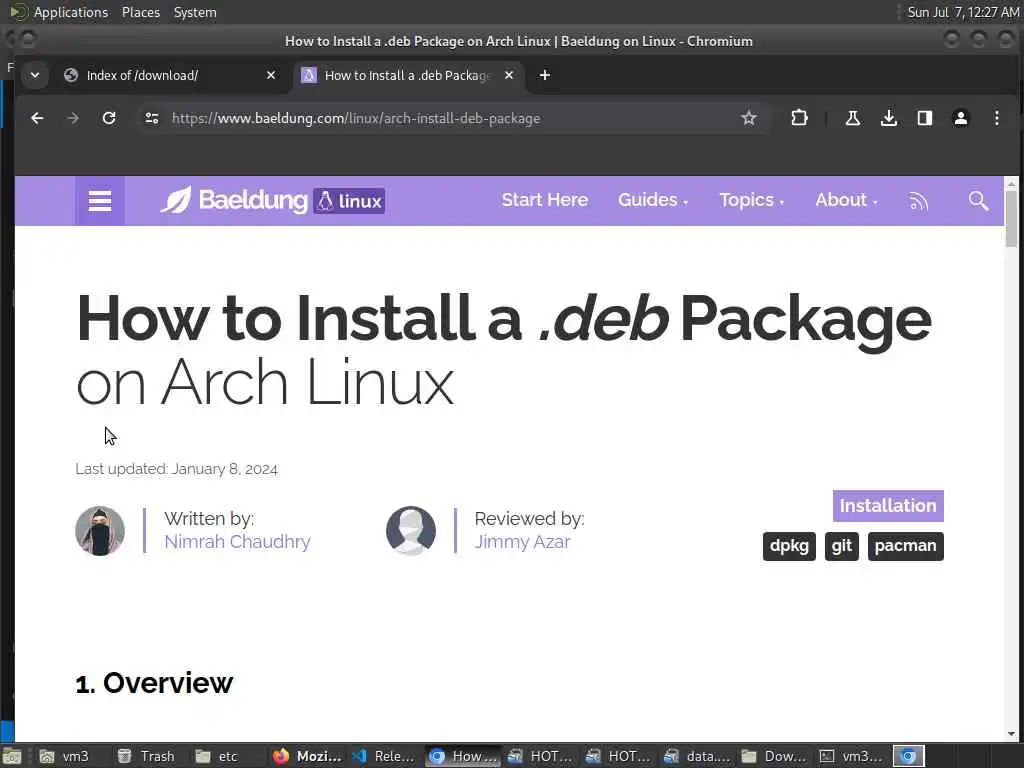Switch to the Mozilla Firefox taskbar window

pyautogui.click(x=307, y=756)
